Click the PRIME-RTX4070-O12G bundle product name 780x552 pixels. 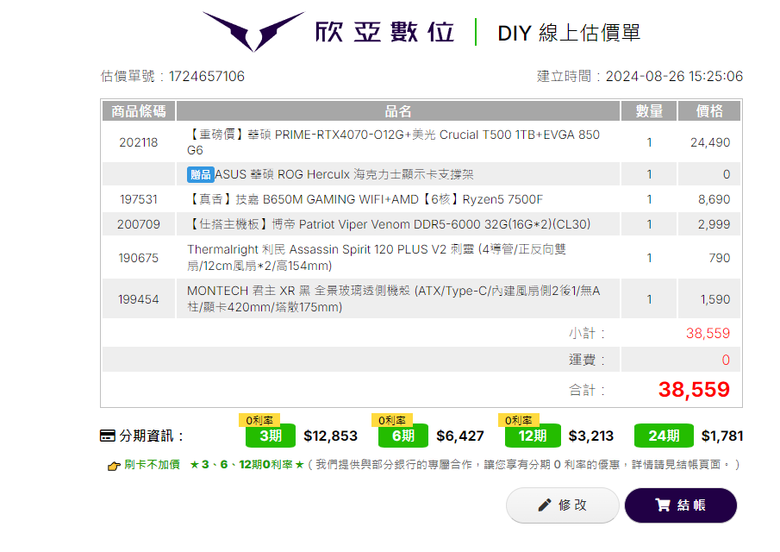(393, 142)
